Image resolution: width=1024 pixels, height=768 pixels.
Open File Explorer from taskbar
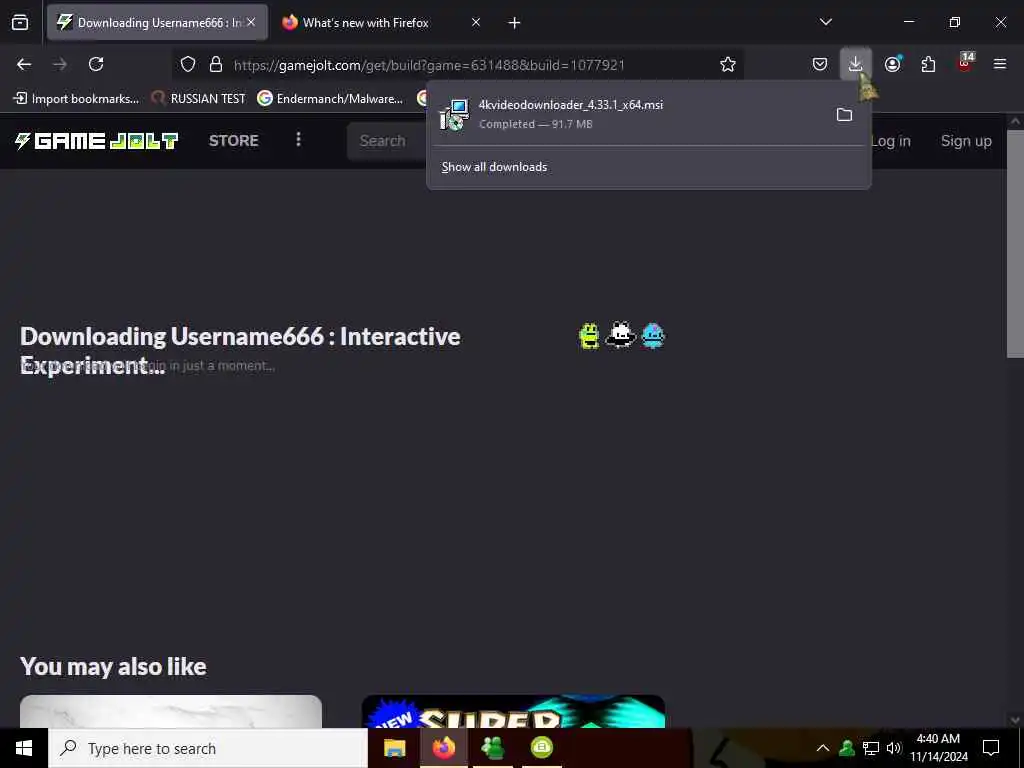pyautogui.click(x=394, y=748)
